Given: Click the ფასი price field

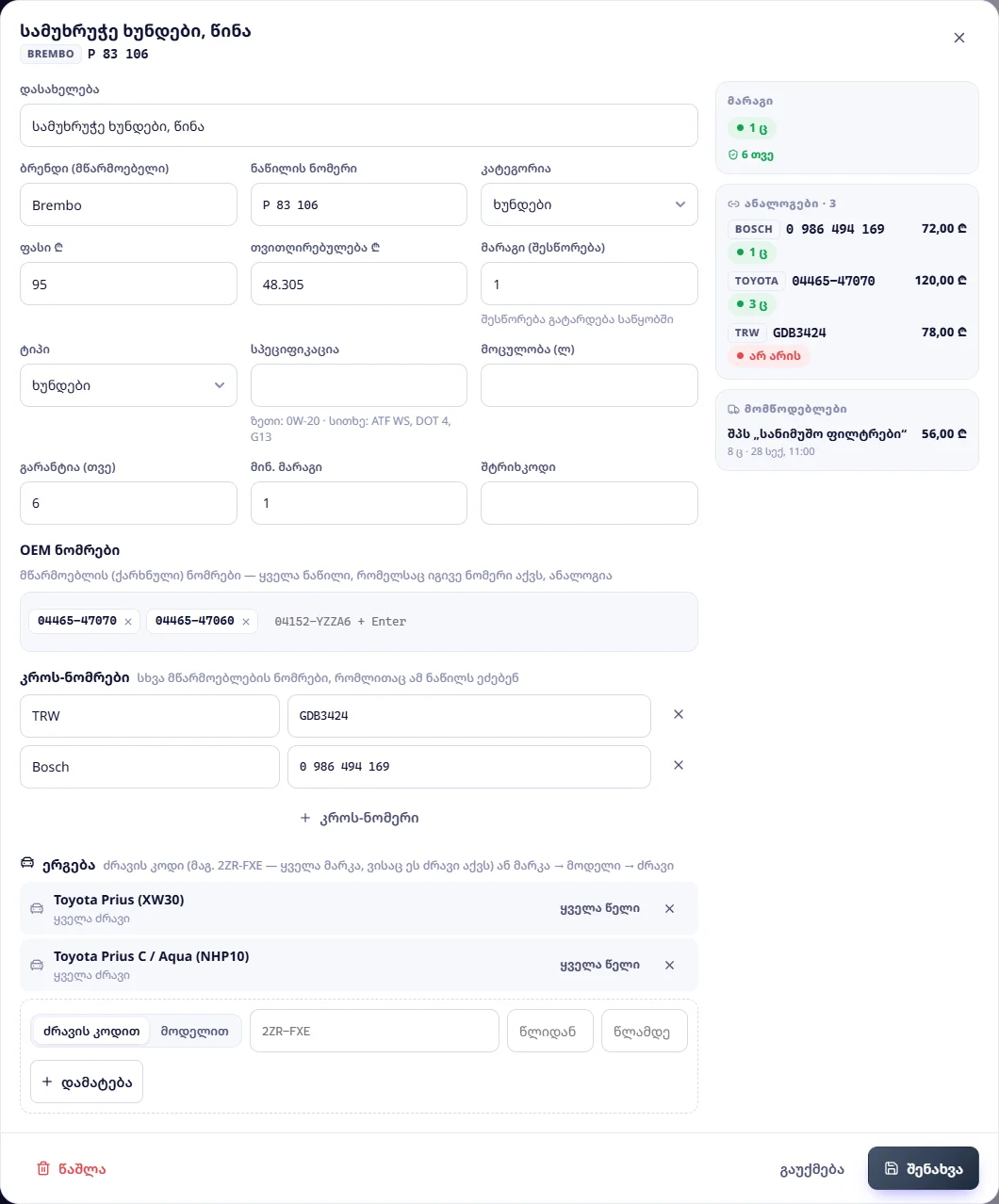Looking at the screenshot, I should [128, 284].
